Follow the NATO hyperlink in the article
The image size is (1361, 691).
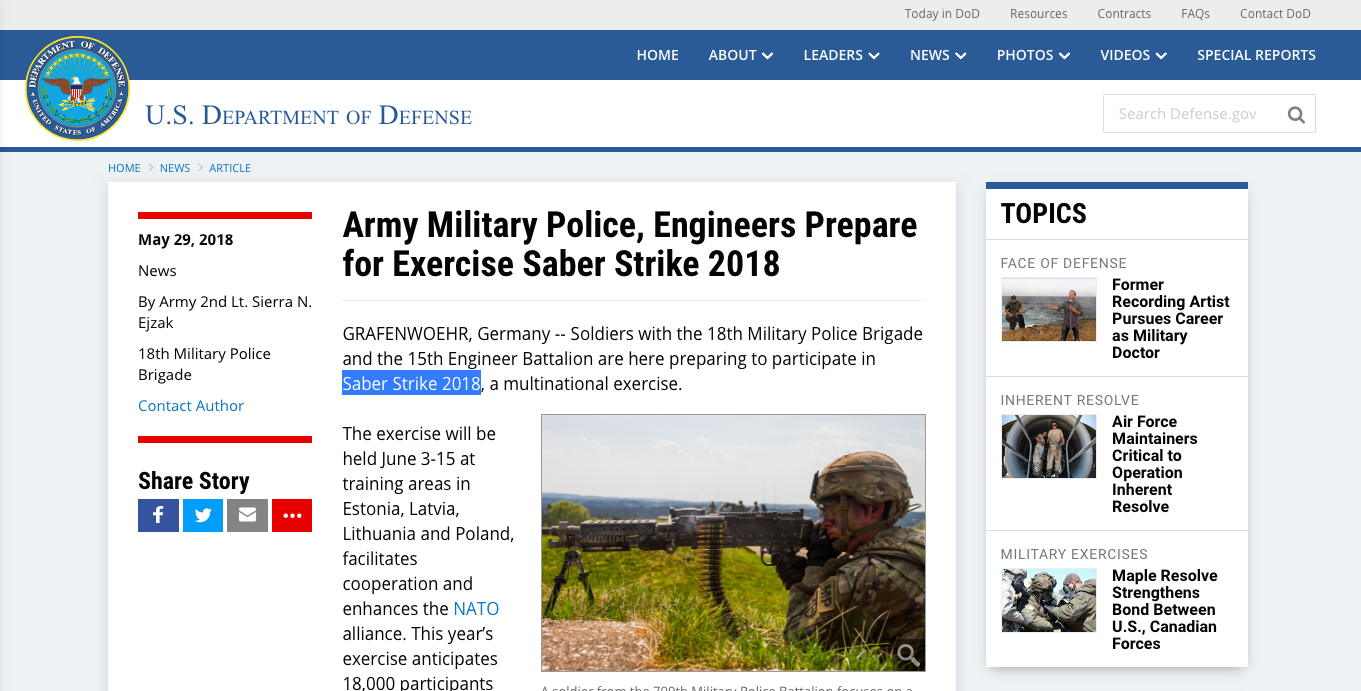click(x=476, y=608)
